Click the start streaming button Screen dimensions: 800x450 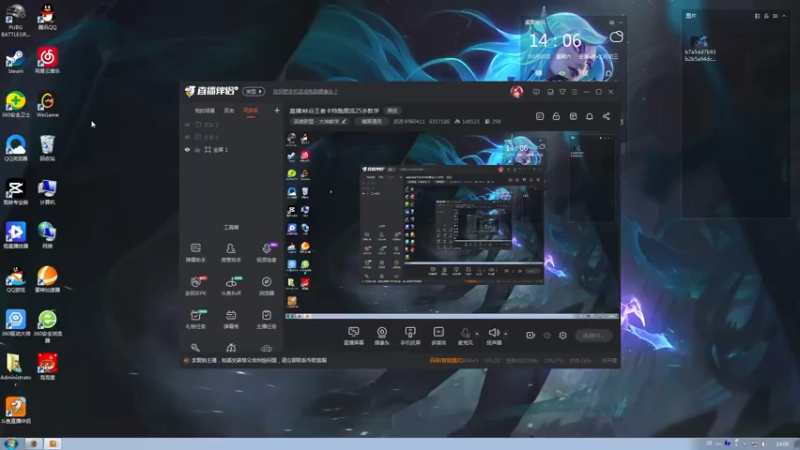point(593,335)
